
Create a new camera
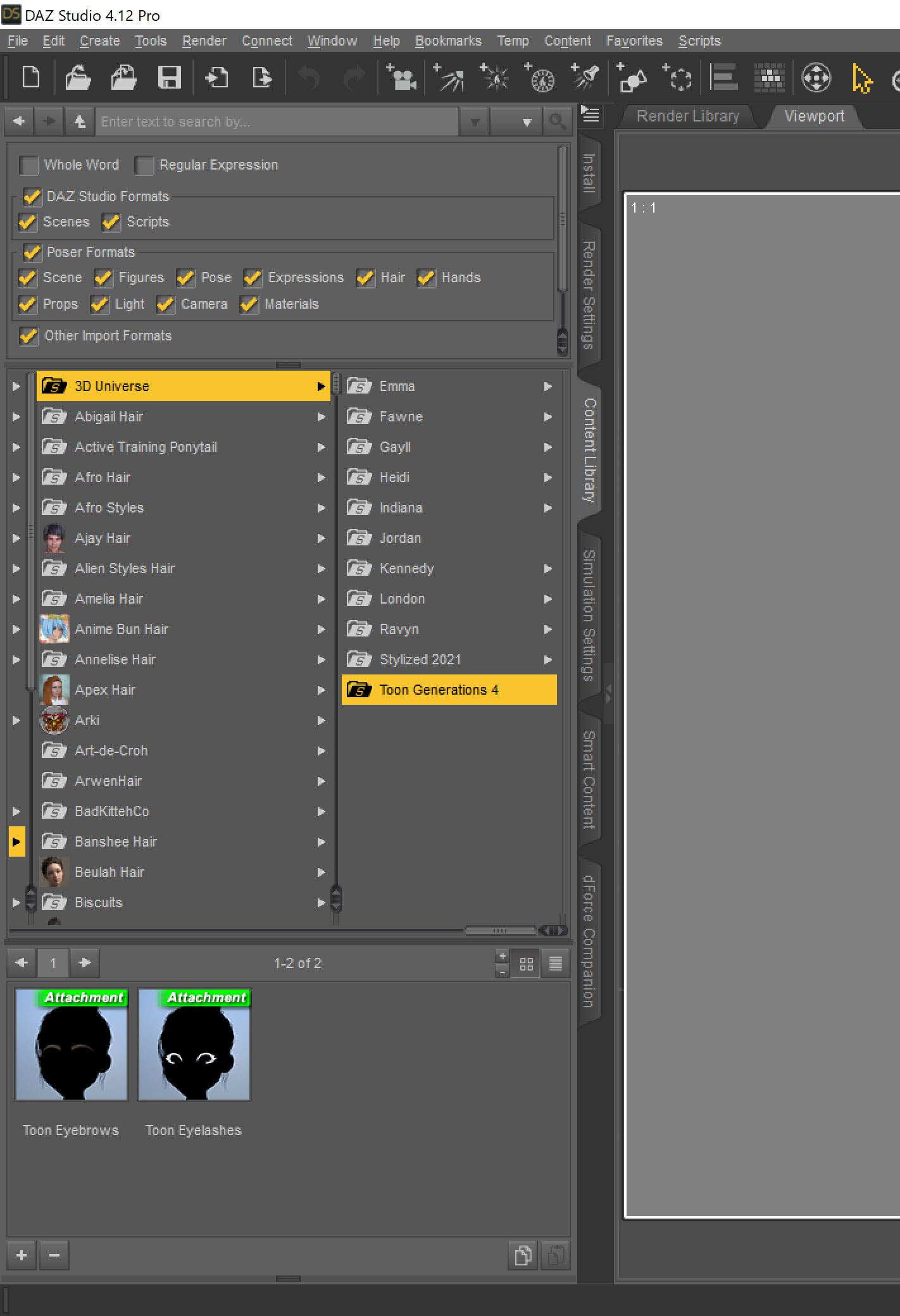(x=401, y=78)
